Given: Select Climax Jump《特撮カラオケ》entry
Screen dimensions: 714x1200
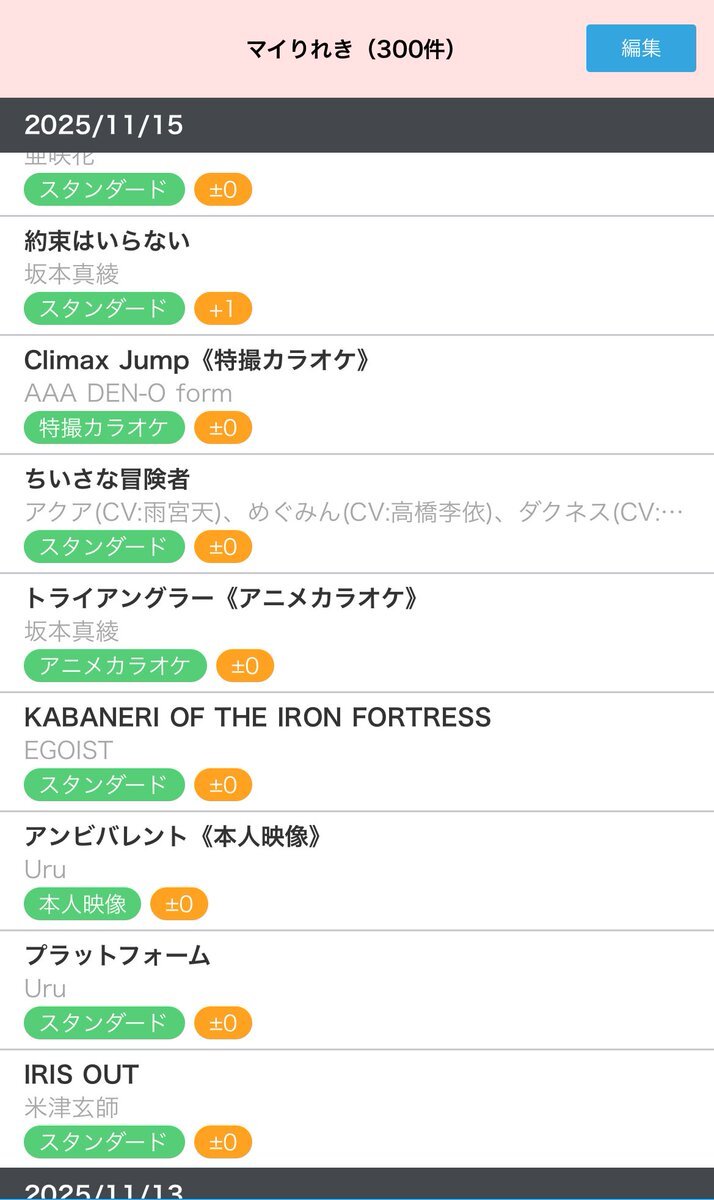Looking at the screenshot, I should point(197,360).
